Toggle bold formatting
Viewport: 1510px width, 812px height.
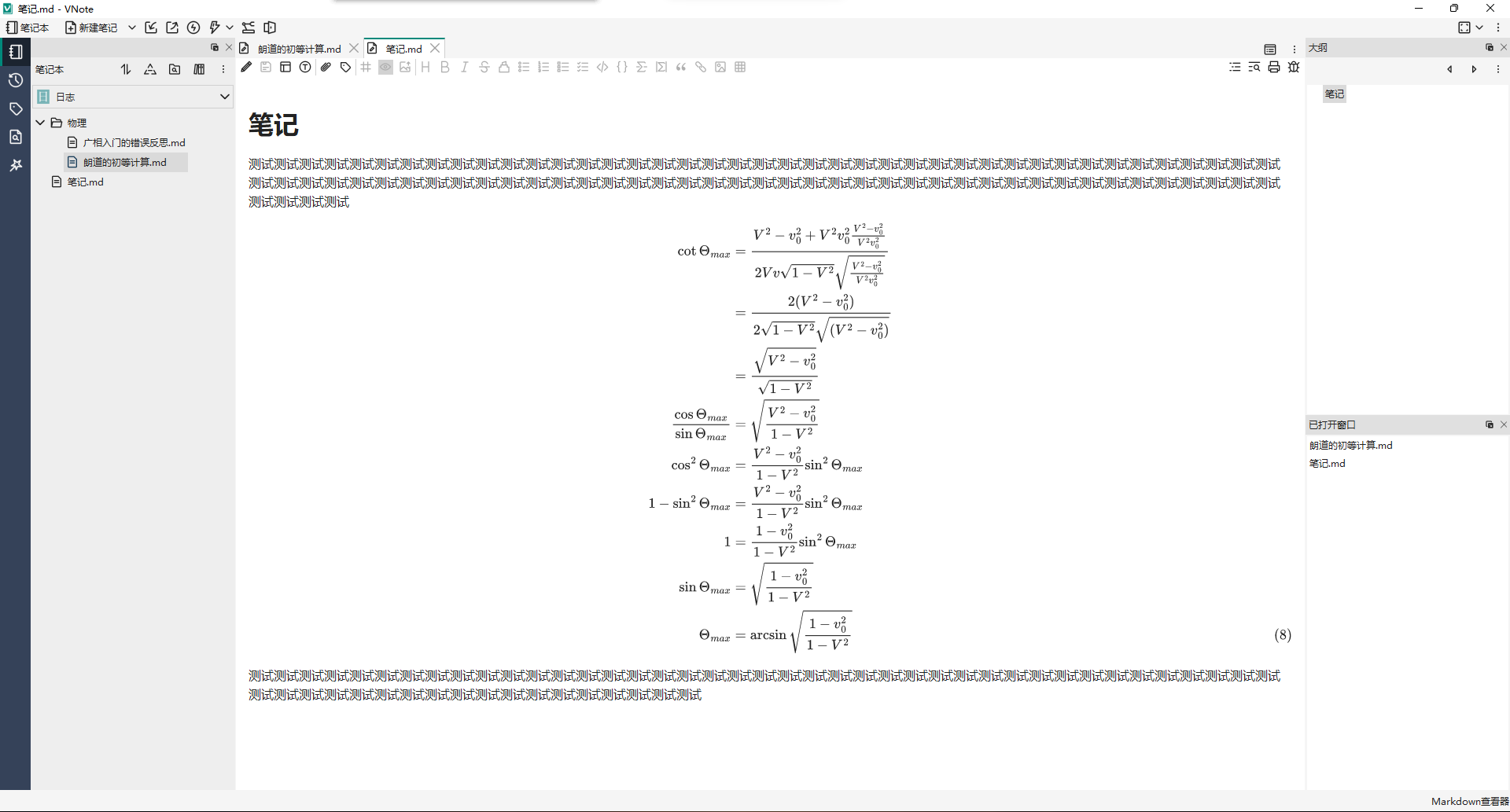click(445, 68)
